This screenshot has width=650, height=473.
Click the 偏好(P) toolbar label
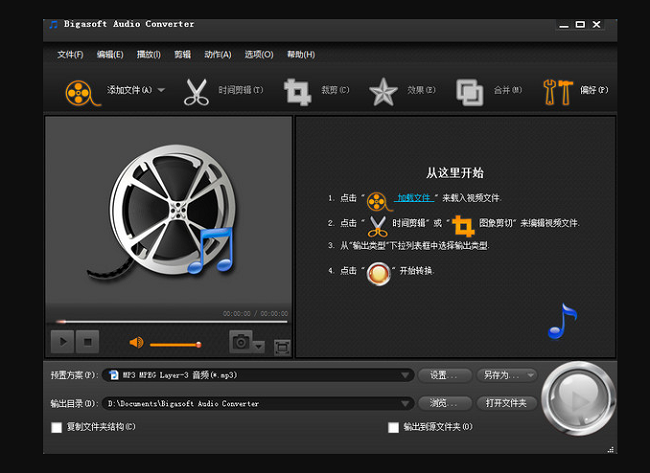[x=594, y=90]
